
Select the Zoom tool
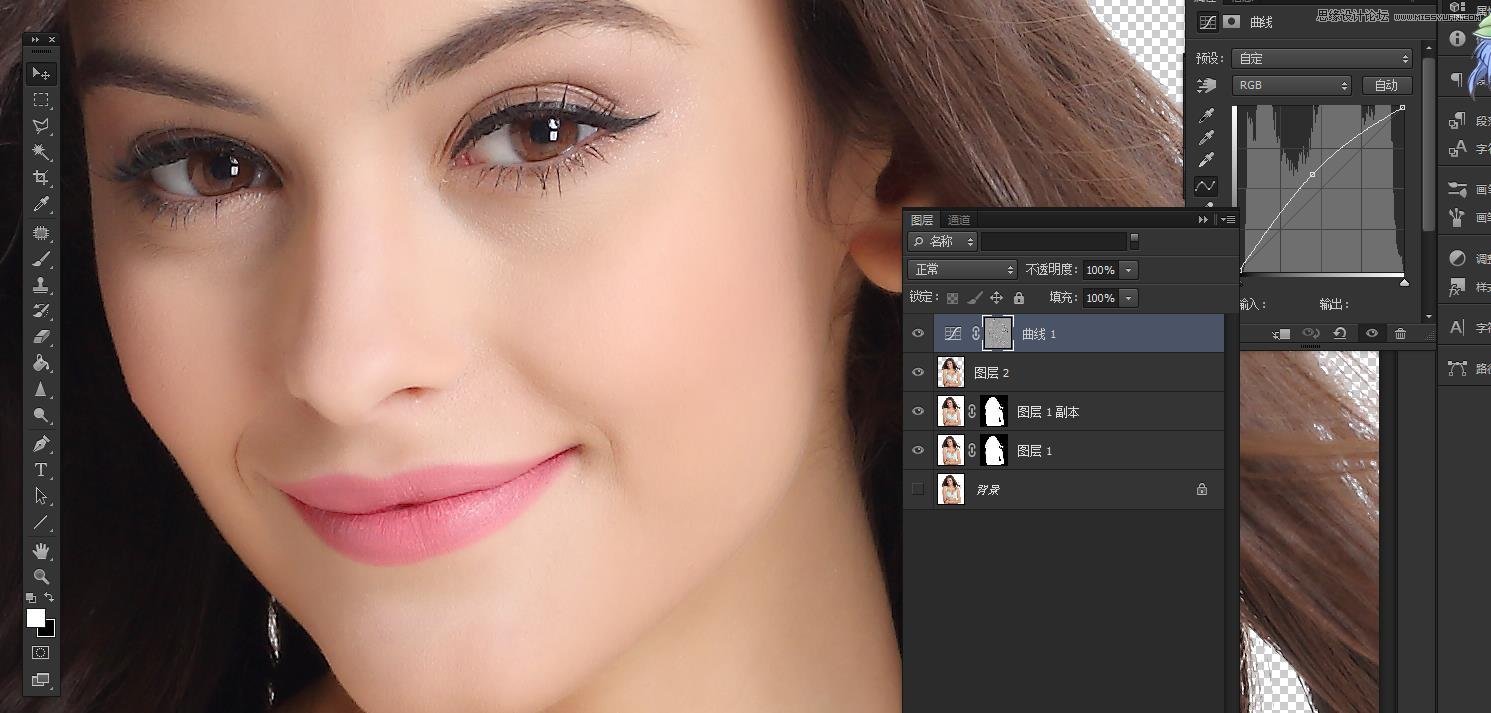tap(41, 577)
